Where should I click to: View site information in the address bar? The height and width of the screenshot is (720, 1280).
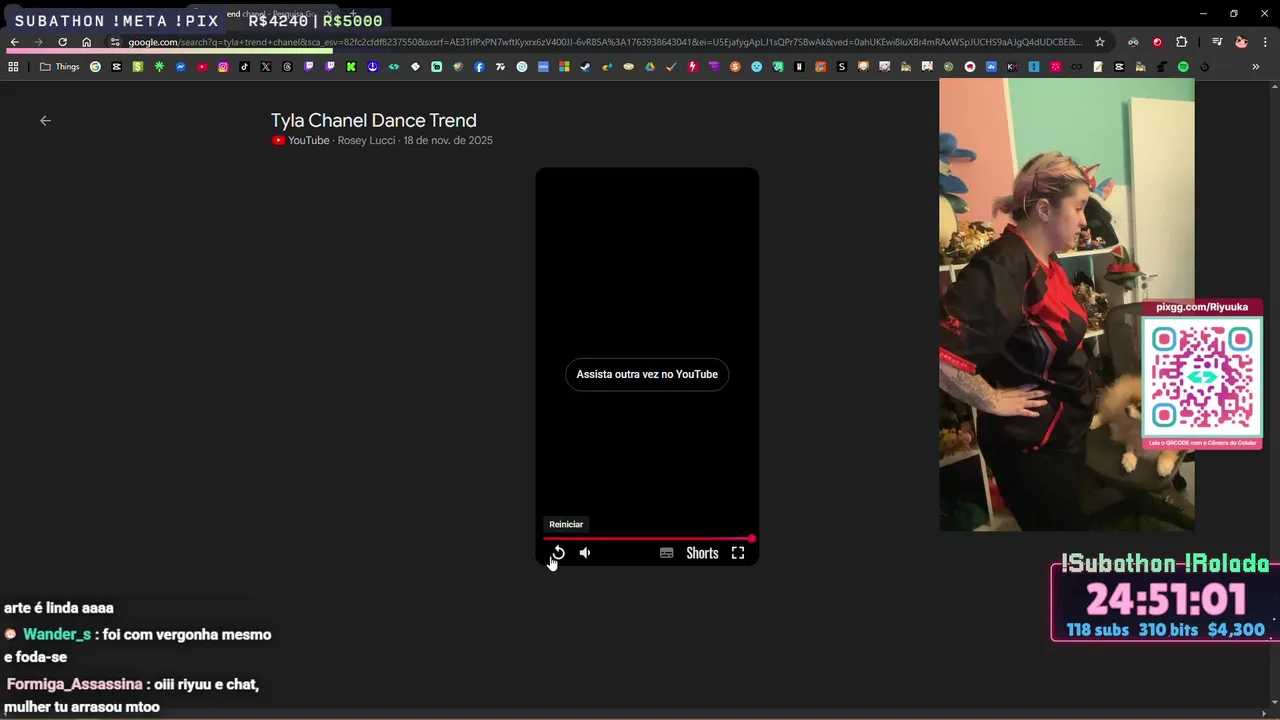[x=115, y=42]
